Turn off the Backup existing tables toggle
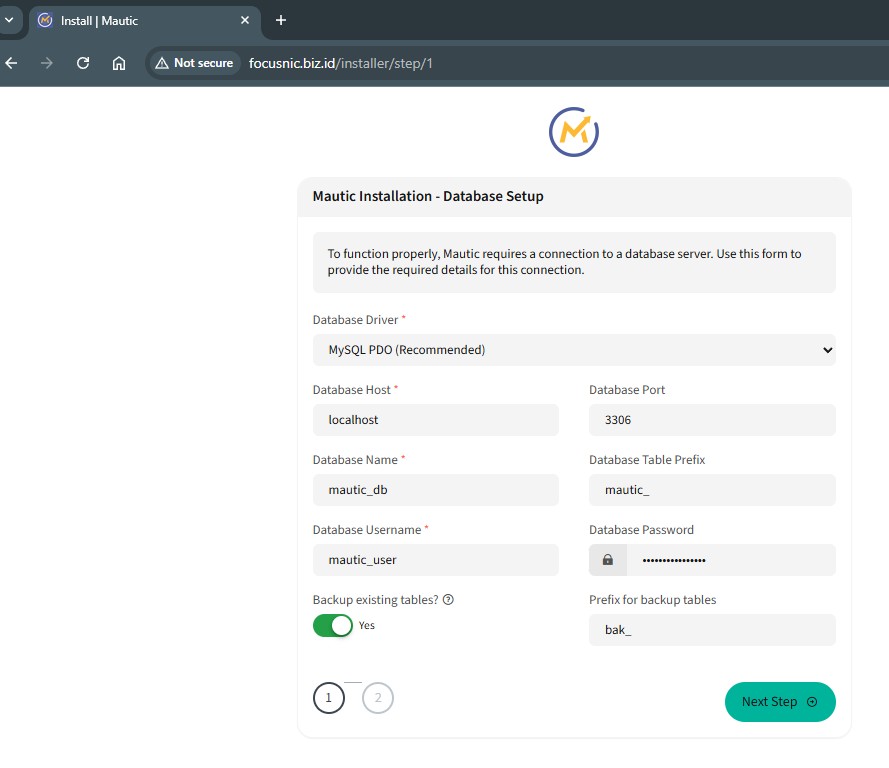889x768 pixels. pyautogui.click(x=333, y=625)
